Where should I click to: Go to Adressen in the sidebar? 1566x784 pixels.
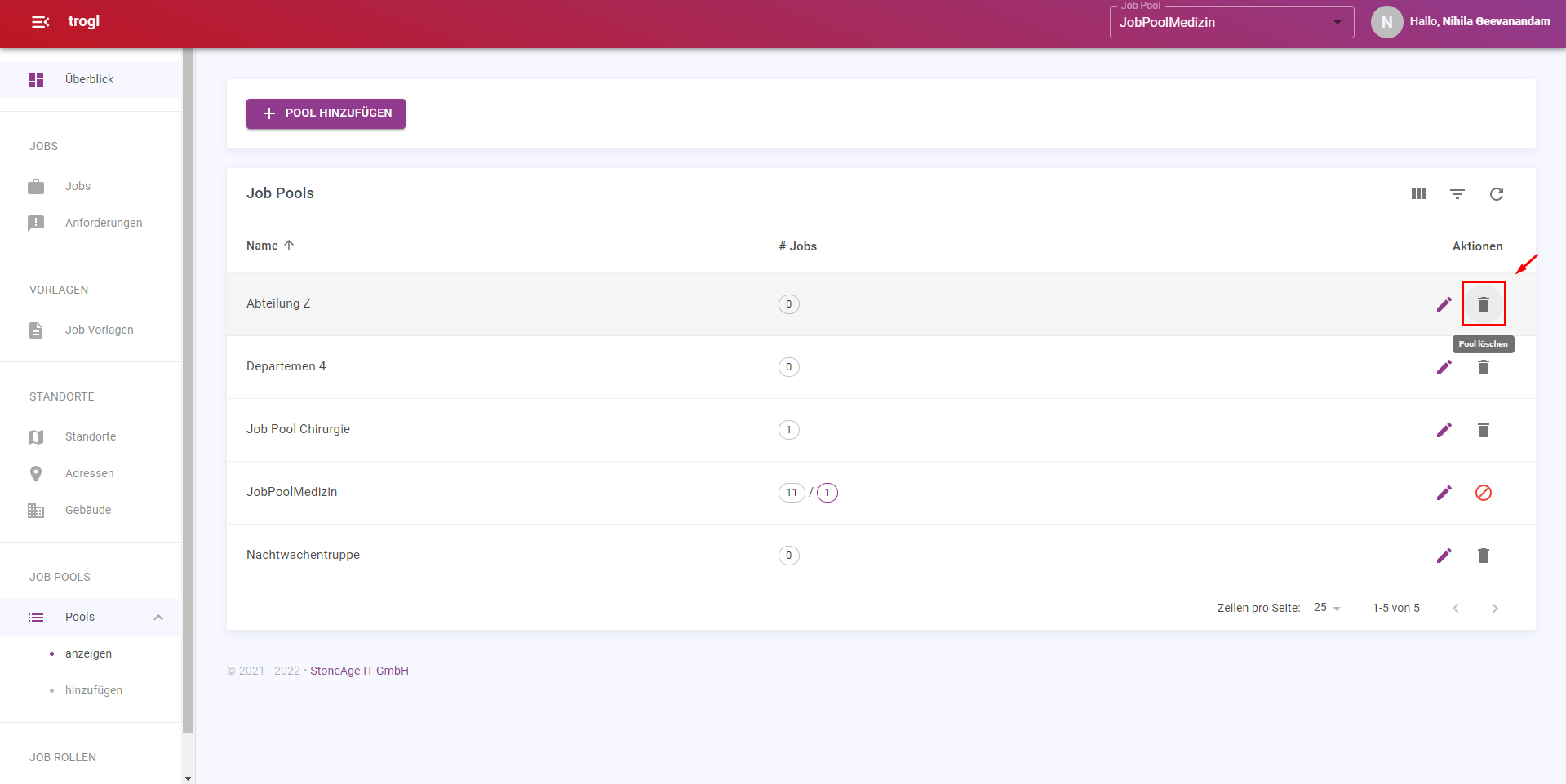[x=91, y=473]
